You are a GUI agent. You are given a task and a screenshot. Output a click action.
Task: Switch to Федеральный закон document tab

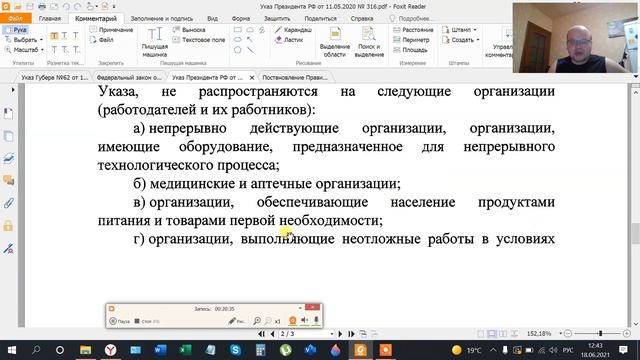(x=129, y=77)
